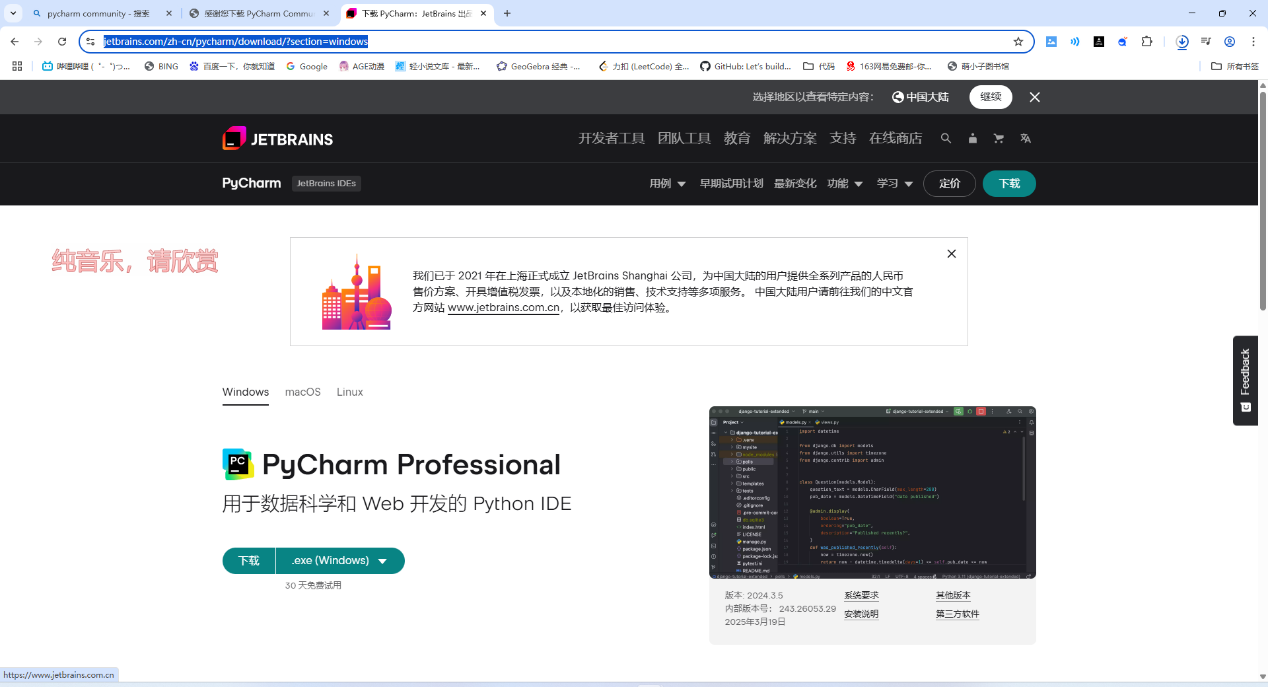Click the Feedback side tab
1268x687 pixels.
coord(1245,380)
